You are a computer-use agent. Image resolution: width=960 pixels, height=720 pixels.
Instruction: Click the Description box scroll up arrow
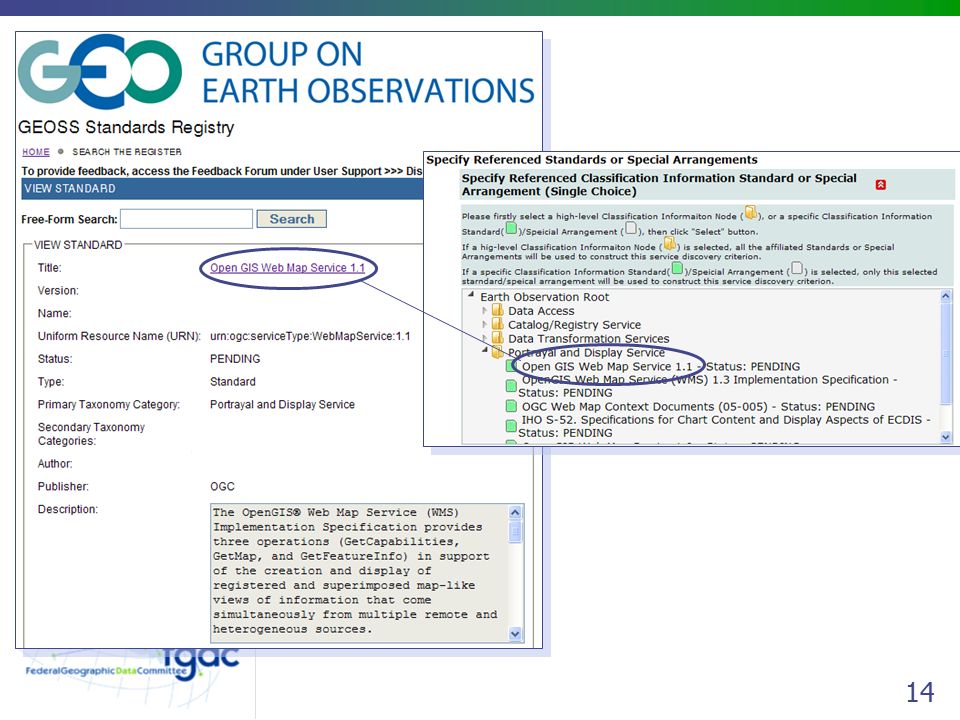click(515, 512)
